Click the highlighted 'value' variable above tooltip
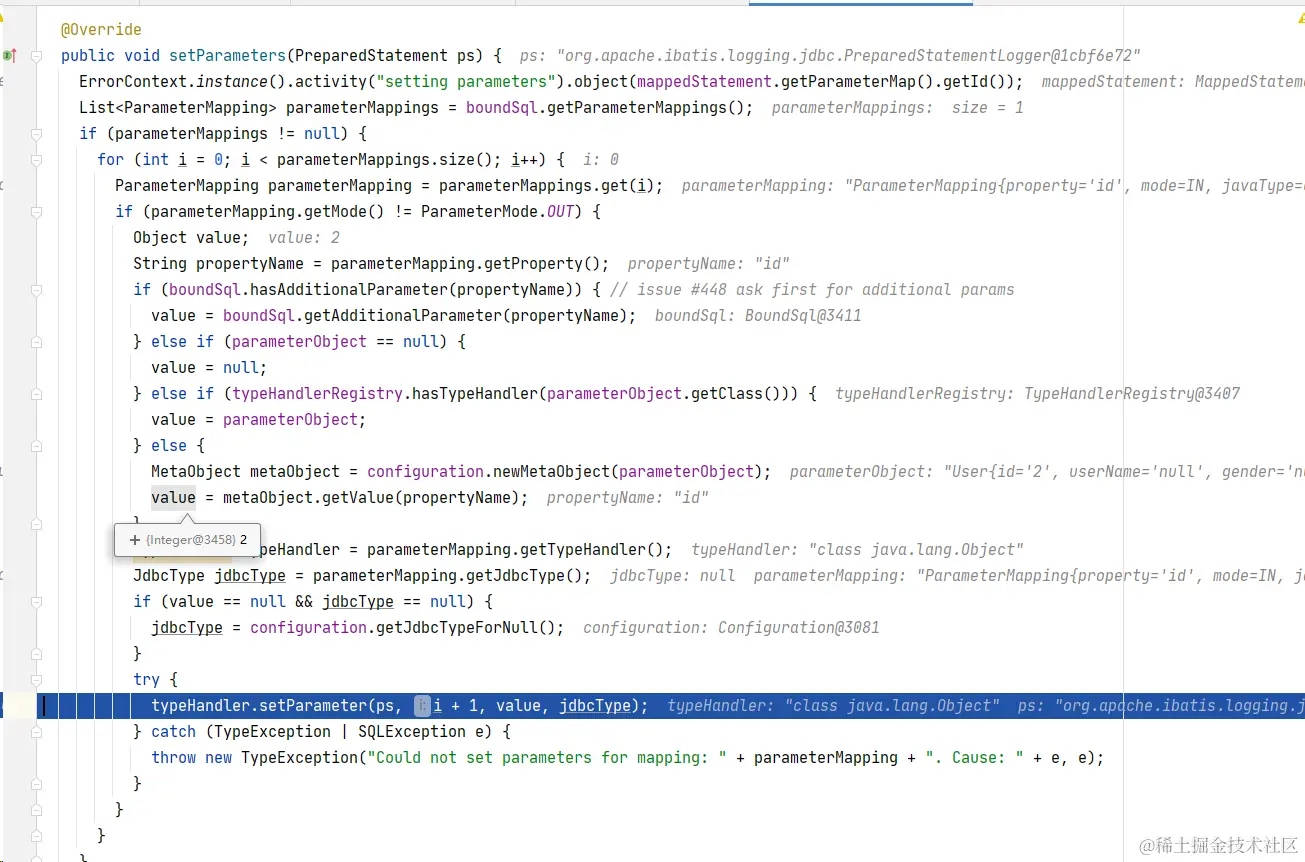 tap(173, 498)
